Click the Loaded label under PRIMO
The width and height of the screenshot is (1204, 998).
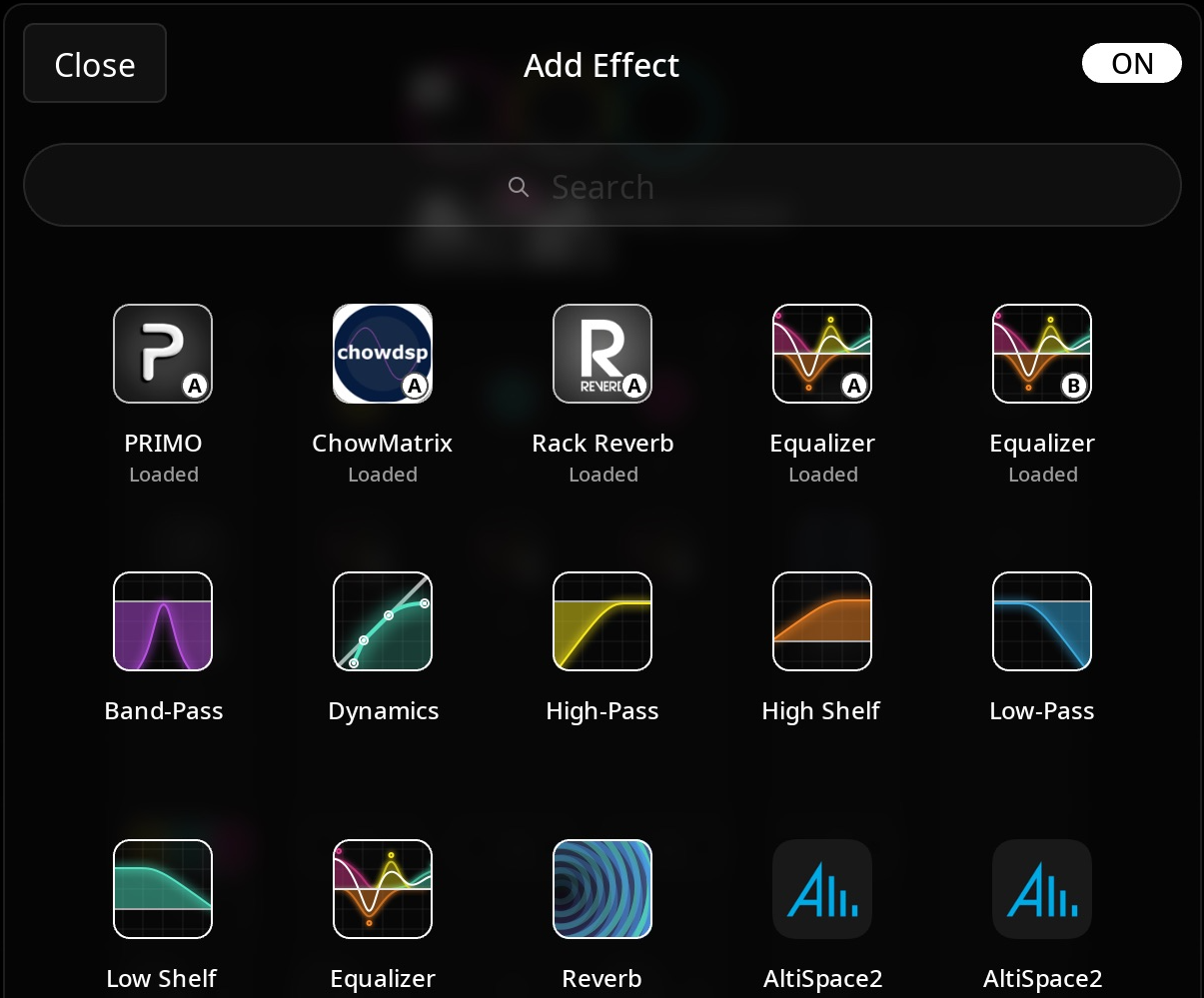click(x=163, y=475)
